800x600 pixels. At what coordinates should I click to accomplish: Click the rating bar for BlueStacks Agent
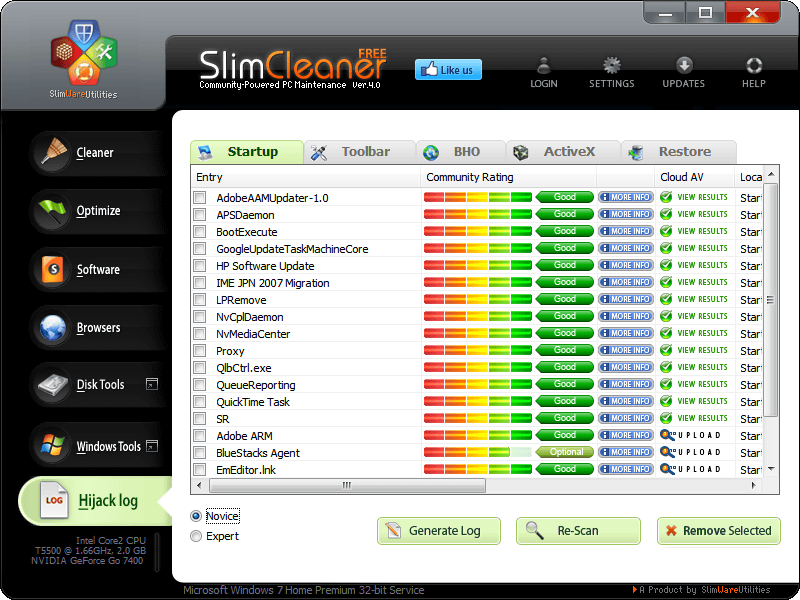[478, 452]
